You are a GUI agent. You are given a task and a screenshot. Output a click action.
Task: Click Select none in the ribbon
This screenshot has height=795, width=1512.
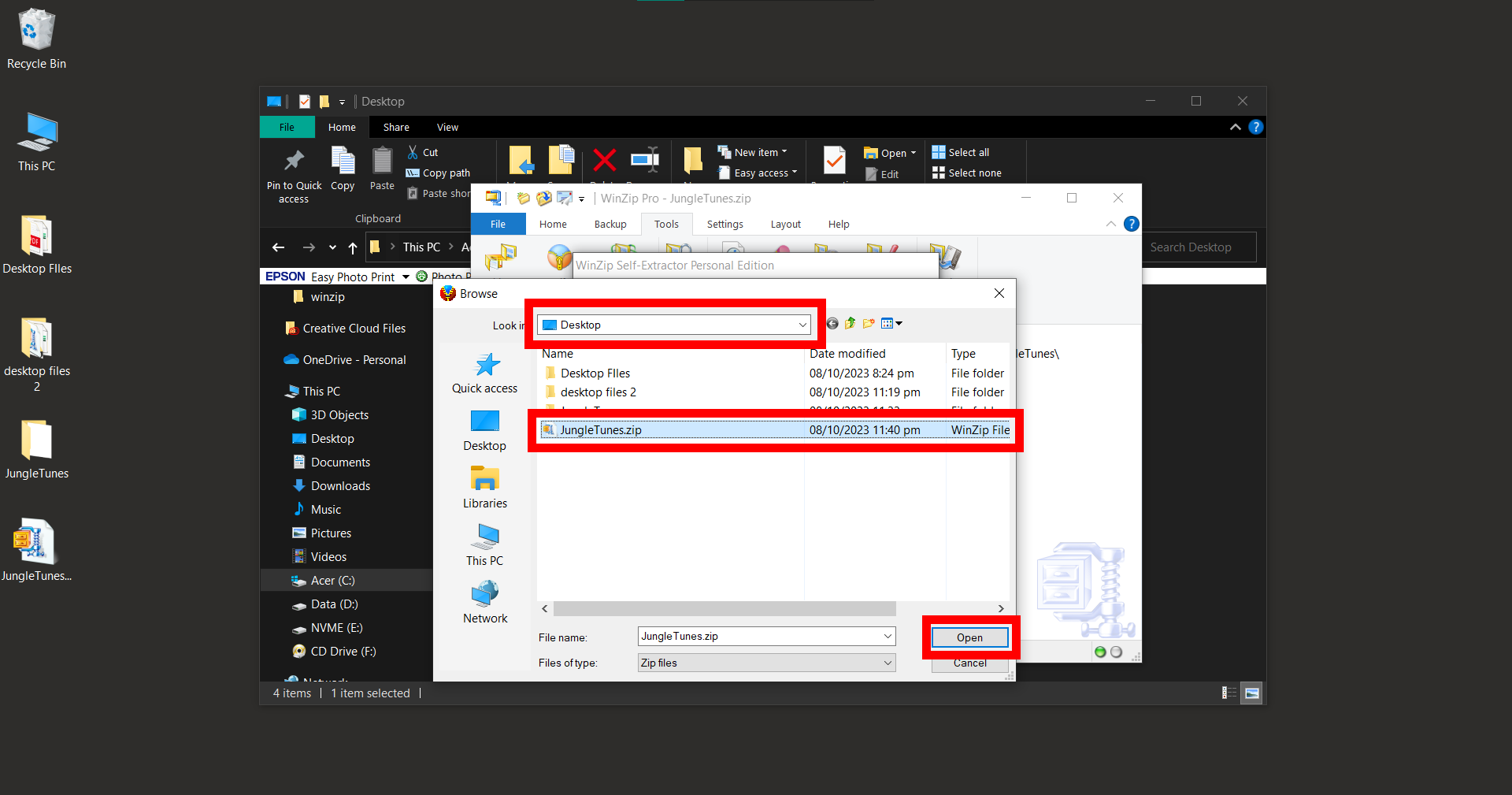click(967, 173)
